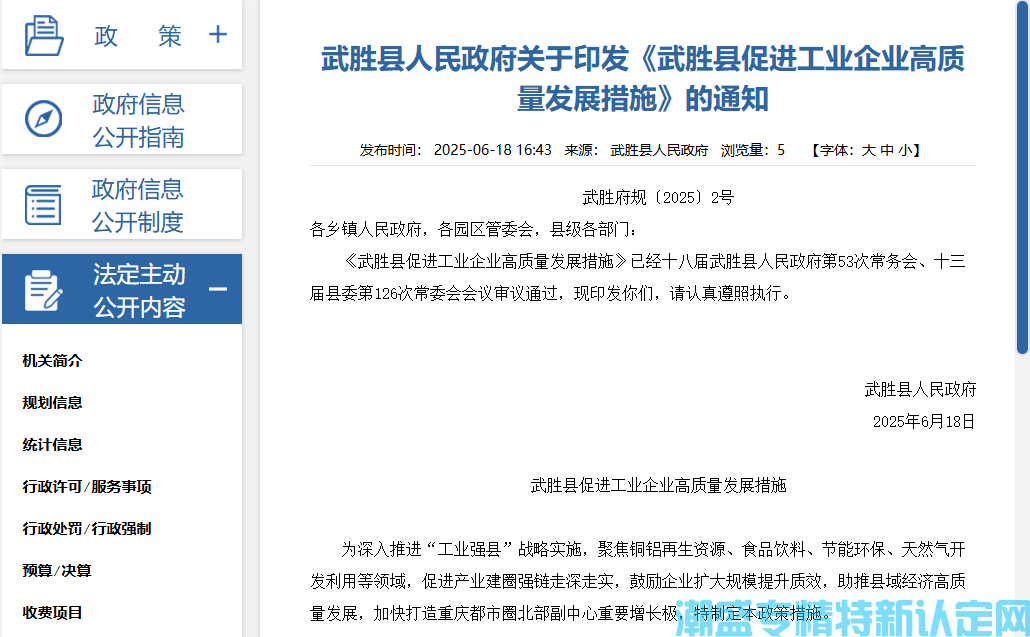Set font size to 小
This screenshot has width=1030, height=637.
[x=905, y=150]
